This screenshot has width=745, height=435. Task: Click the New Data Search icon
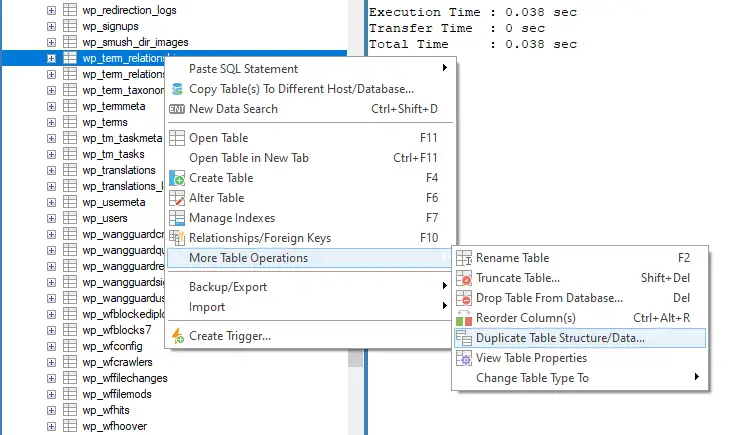pyautogui.click(x=177, y=109)
